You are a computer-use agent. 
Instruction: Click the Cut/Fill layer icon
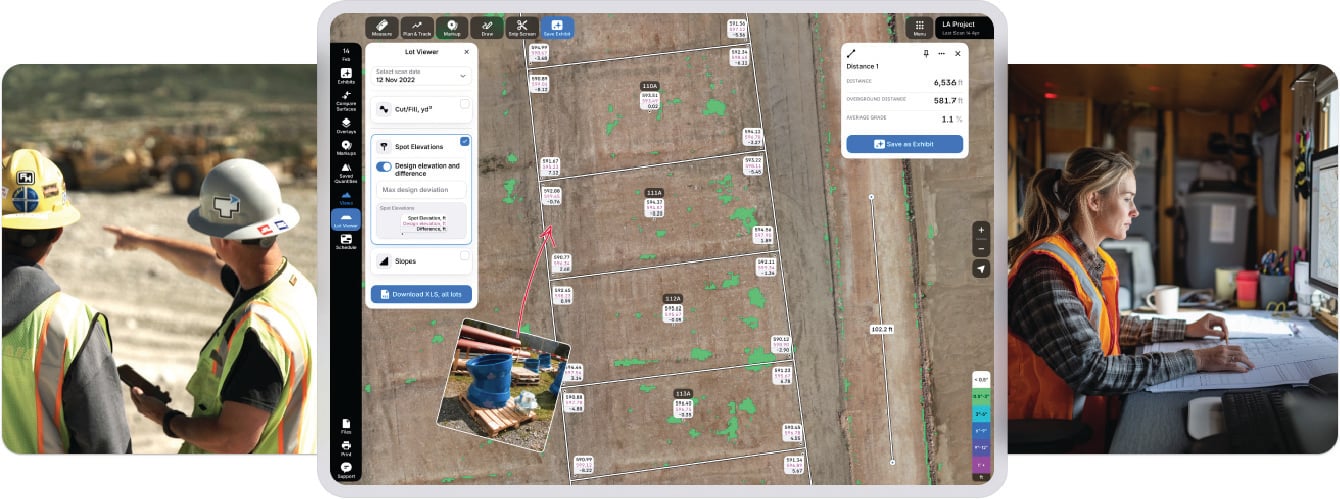(x=385, y=108)
